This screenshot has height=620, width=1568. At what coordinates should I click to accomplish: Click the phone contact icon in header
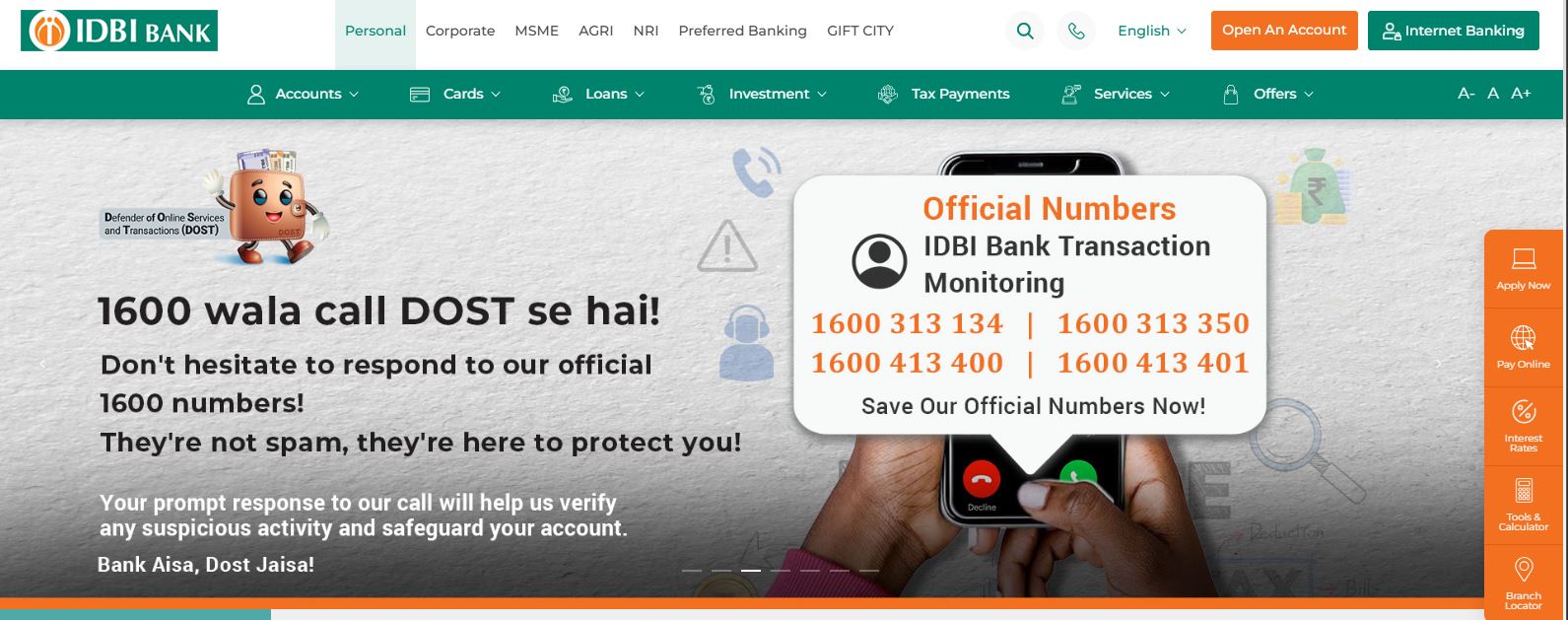pos(1076,31)
